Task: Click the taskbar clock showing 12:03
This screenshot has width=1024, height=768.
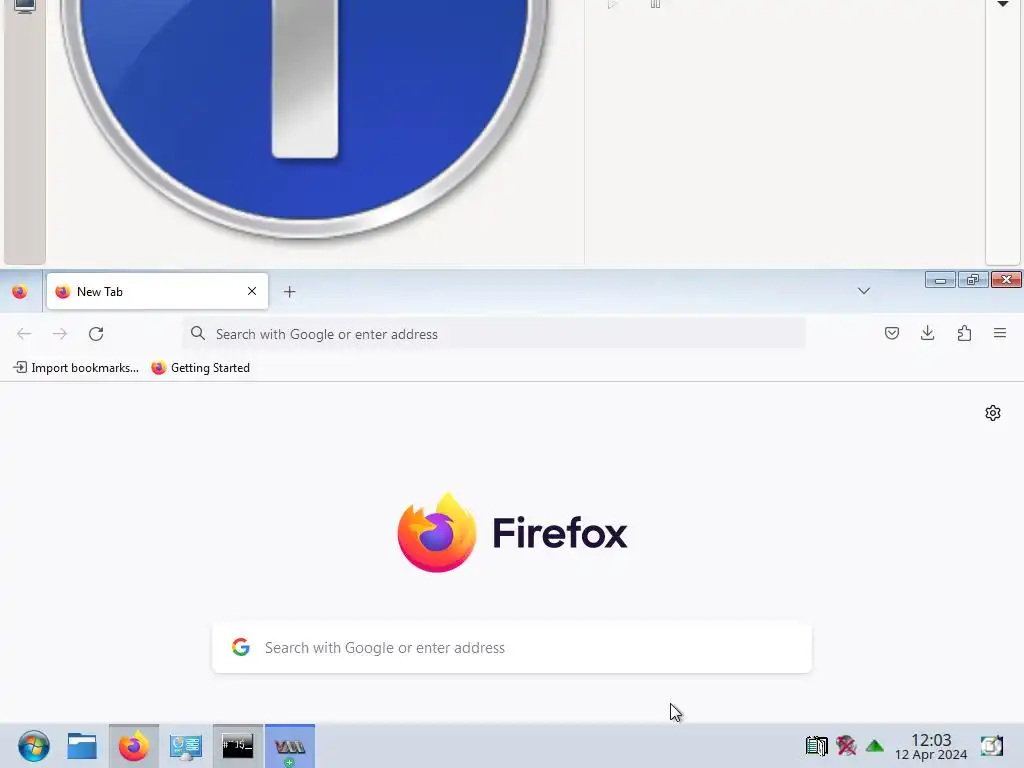Action: pyautogui.click(x=931, y=746)
